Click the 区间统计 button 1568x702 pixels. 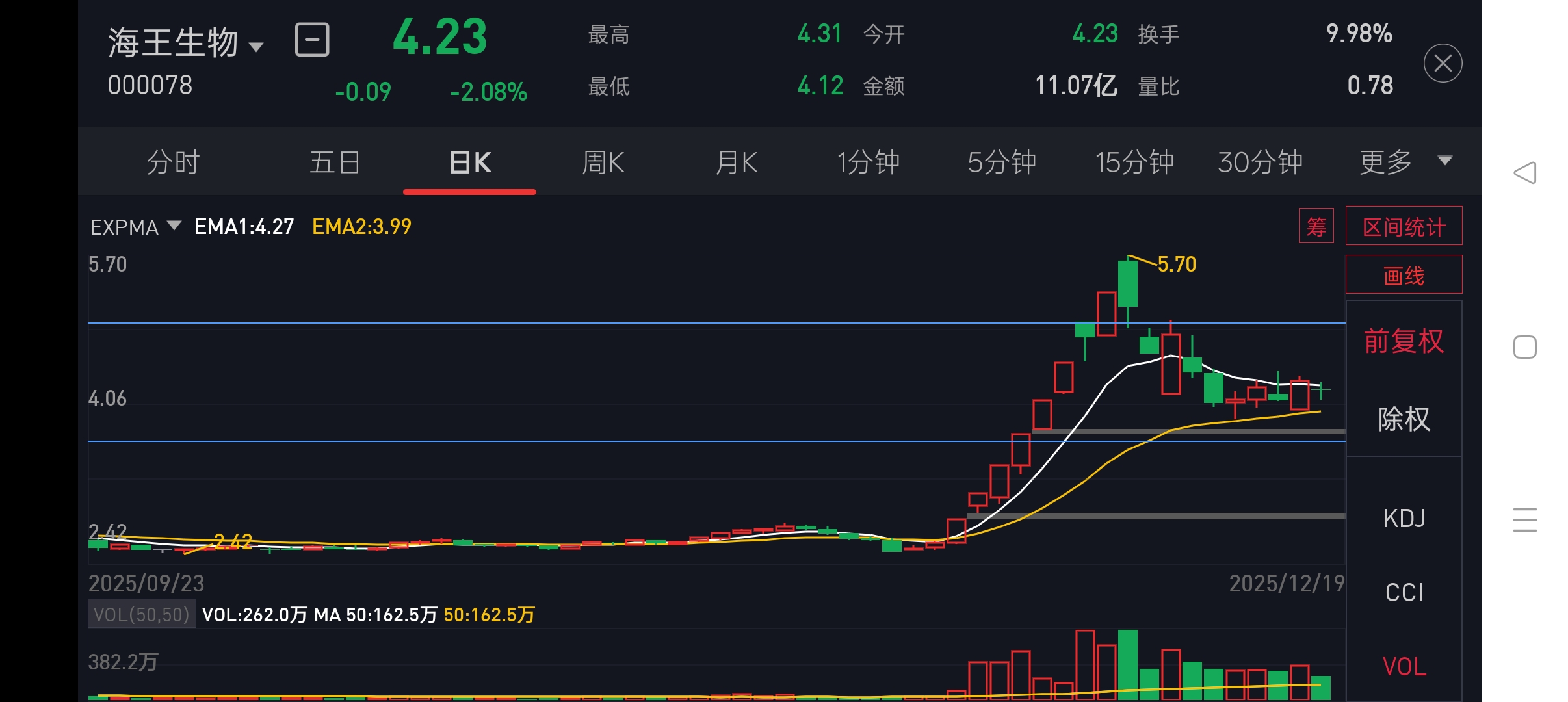[1404, 227]
